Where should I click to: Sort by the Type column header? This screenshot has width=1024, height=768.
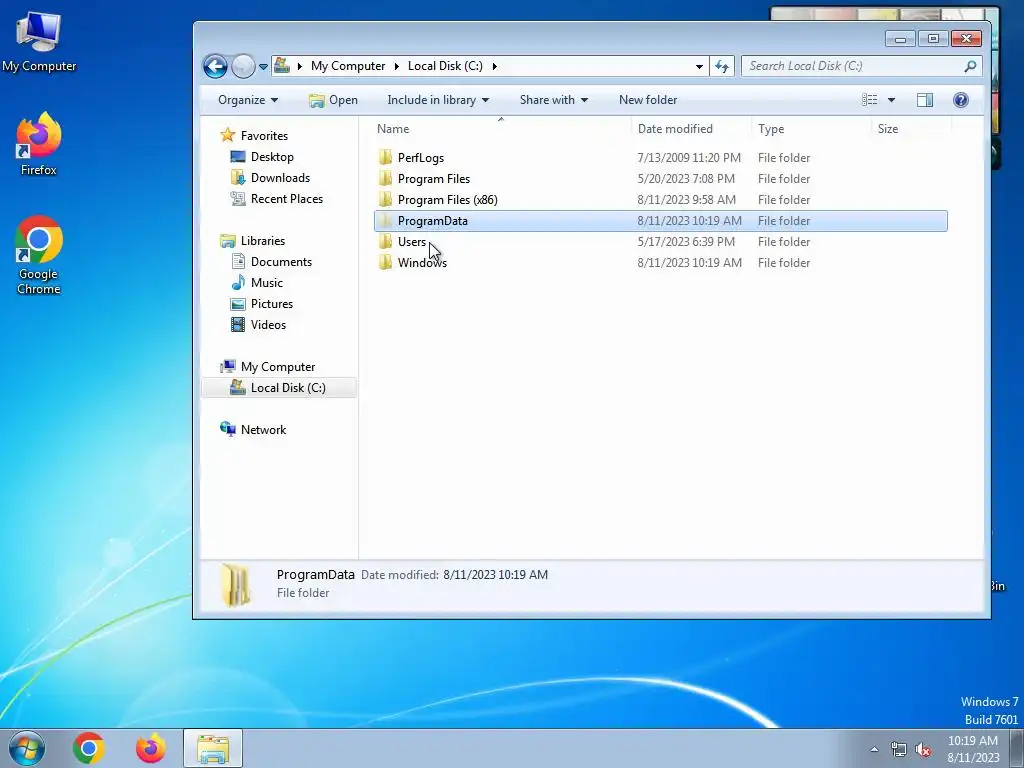pyautogui.click(x=811, y=129)
